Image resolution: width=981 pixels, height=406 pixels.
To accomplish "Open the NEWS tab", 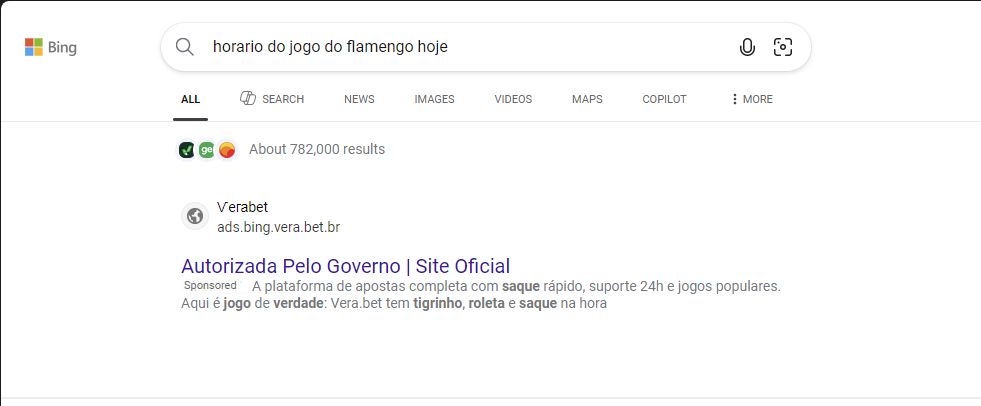I will [x=359, y=99].
